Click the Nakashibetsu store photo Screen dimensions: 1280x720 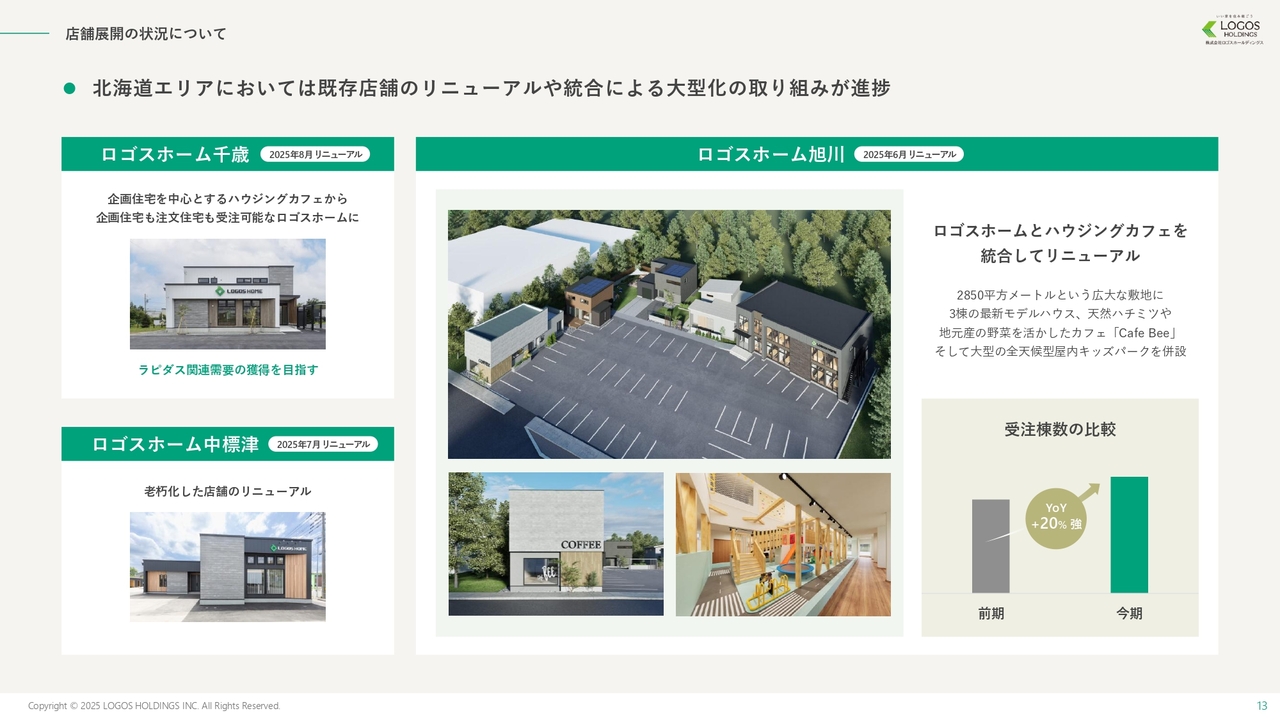point(227,566)
